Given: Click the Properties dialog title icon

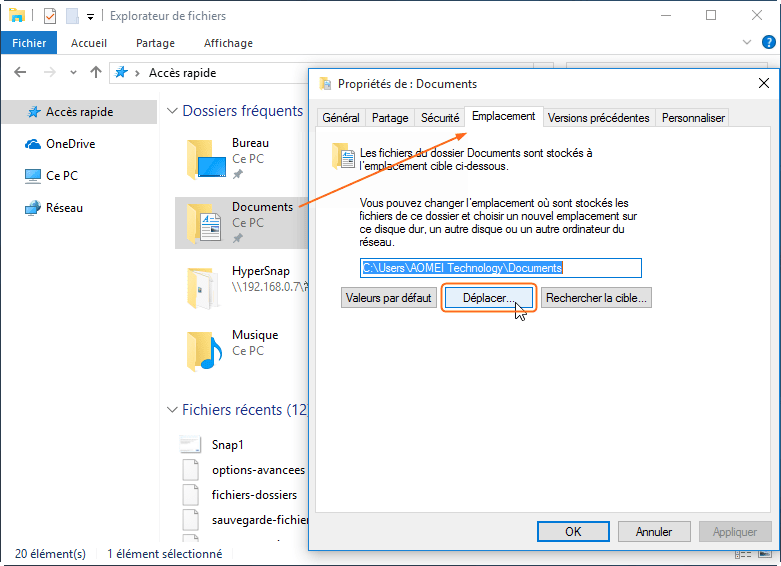Looking at the screenshot, I should (x=325, y=83).
